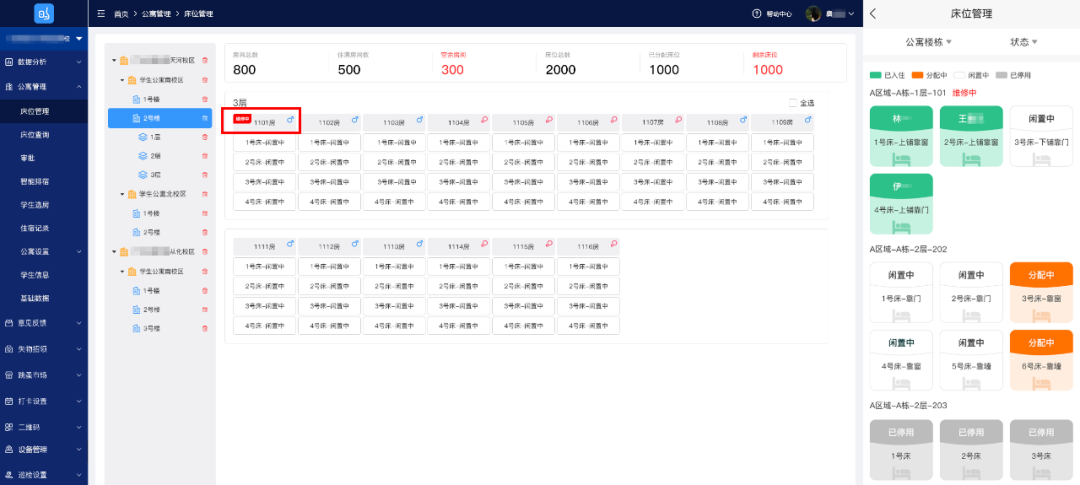Select bed 1号床 in room 1101

pos(264,142)
